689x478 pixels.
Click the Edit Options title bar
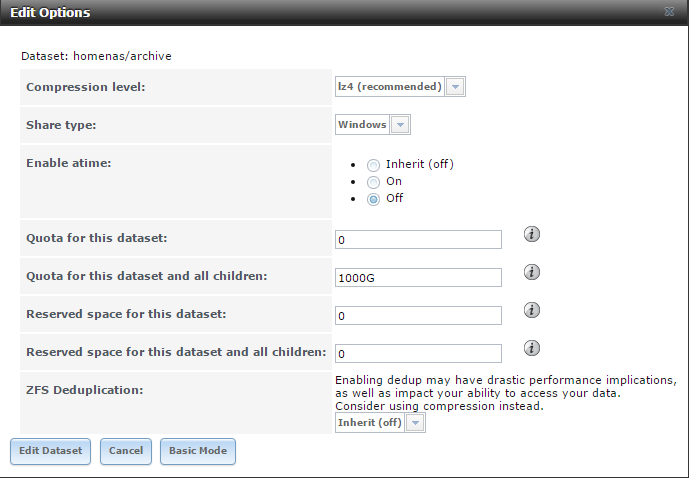[300, 13]
